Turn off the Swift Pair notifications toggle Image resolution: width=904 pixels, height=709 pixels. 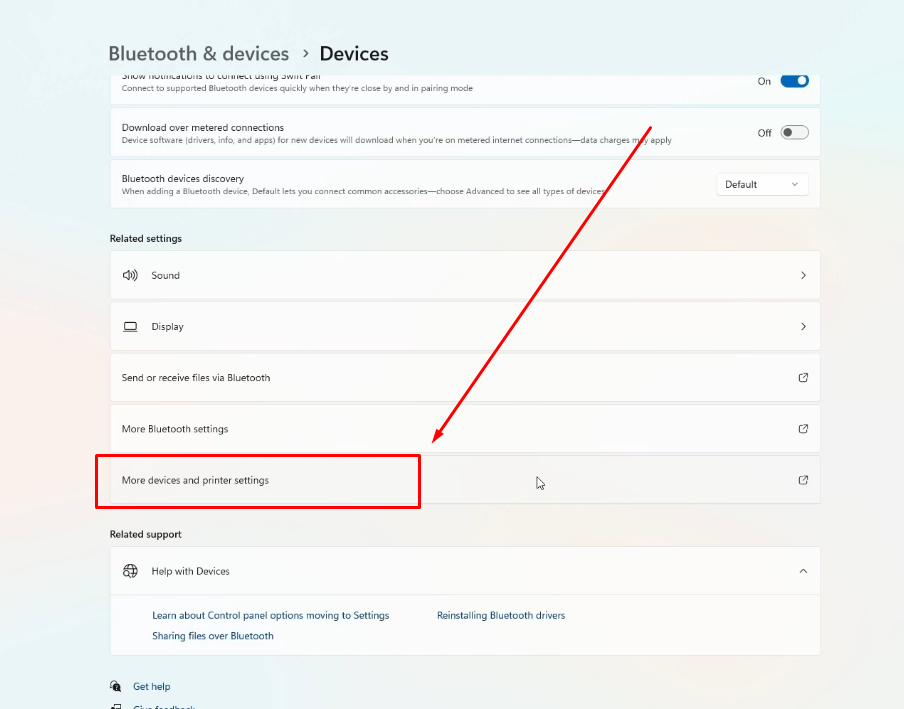click(x=794, y=81)
